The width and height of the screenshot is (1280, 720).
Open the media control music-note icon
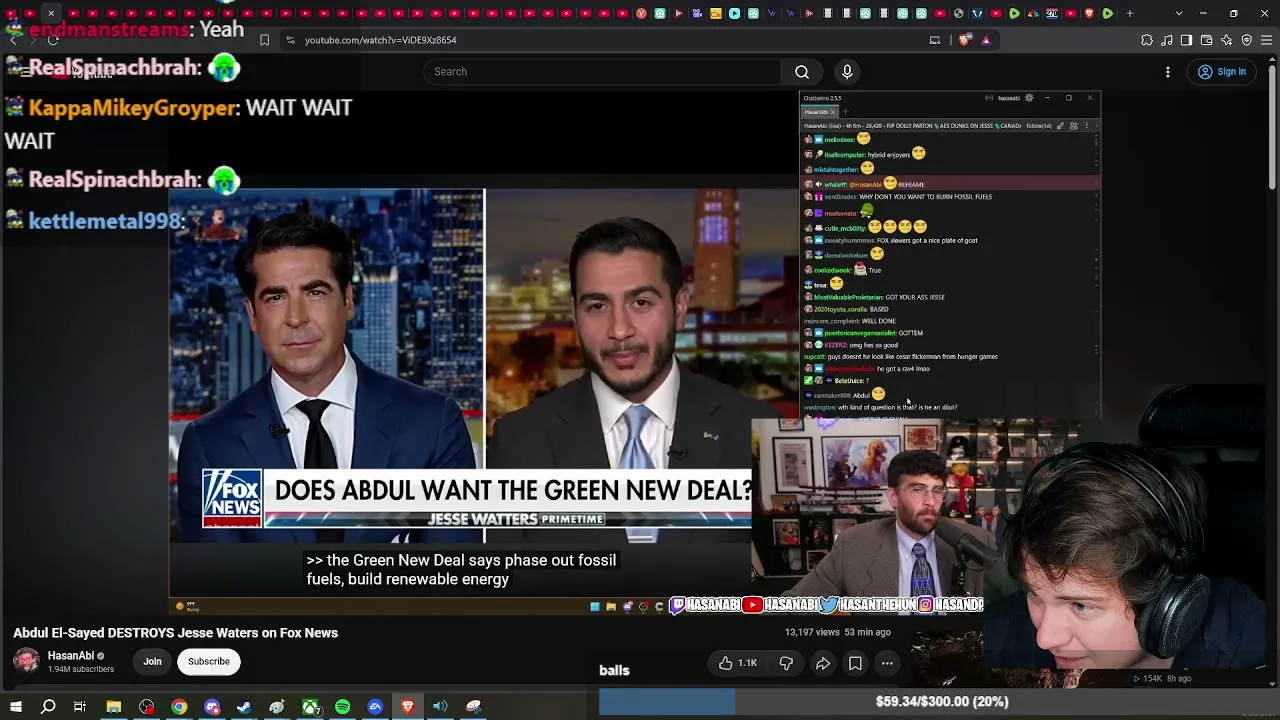[1167, 40]
